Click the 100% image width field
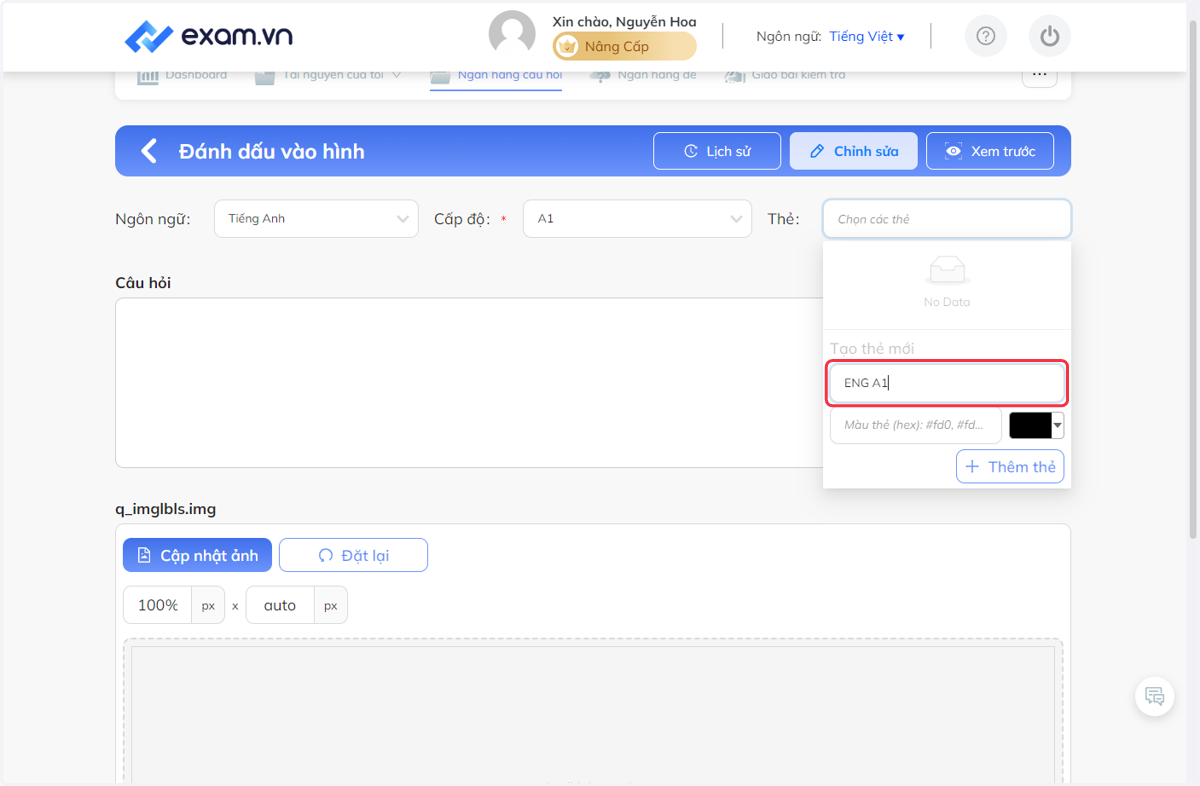 157,605
